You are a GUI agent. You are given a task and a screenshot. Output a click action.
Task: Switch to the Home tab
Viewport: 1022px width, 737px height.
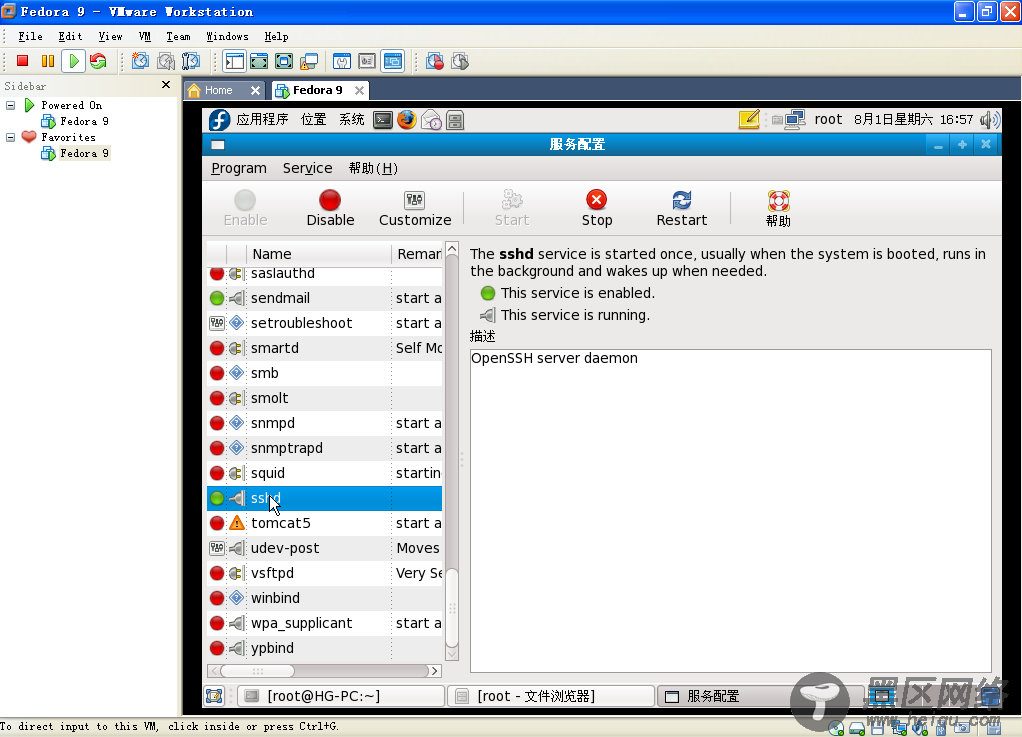(218, 90)
